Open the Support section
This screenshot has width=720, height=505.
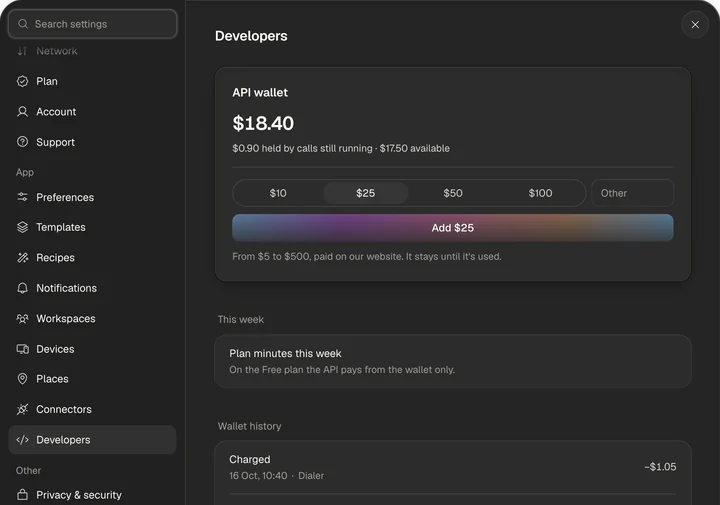coord(92,142)
